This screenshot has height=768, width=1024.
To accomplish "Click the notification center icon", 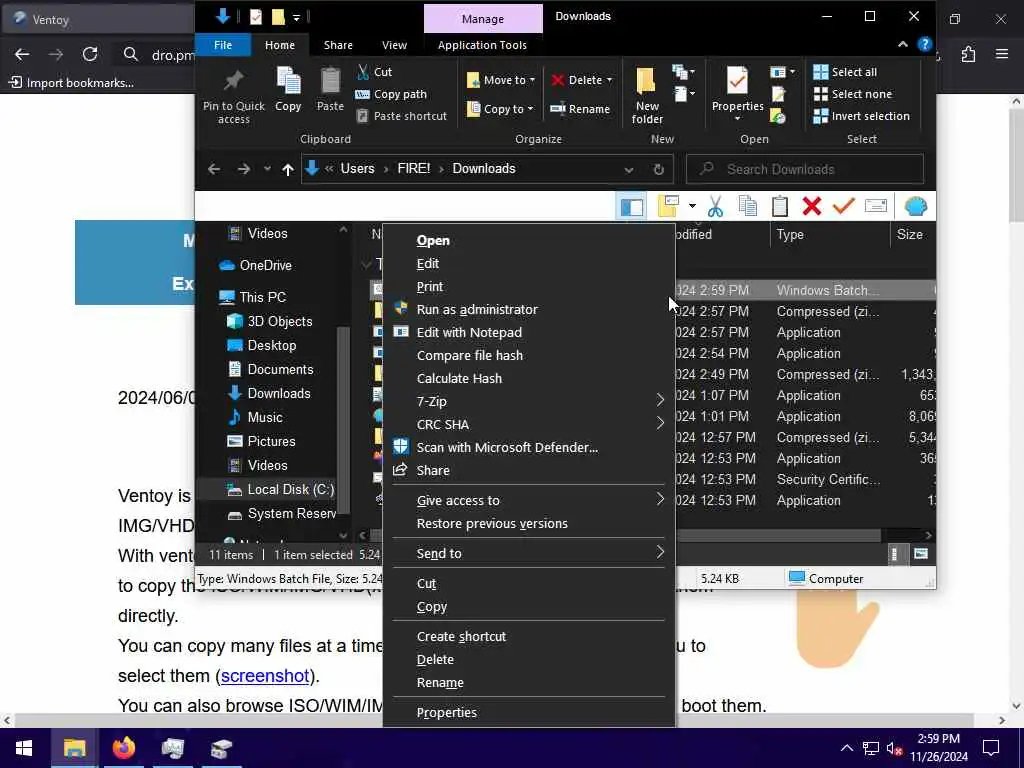I will click(991, 748).
